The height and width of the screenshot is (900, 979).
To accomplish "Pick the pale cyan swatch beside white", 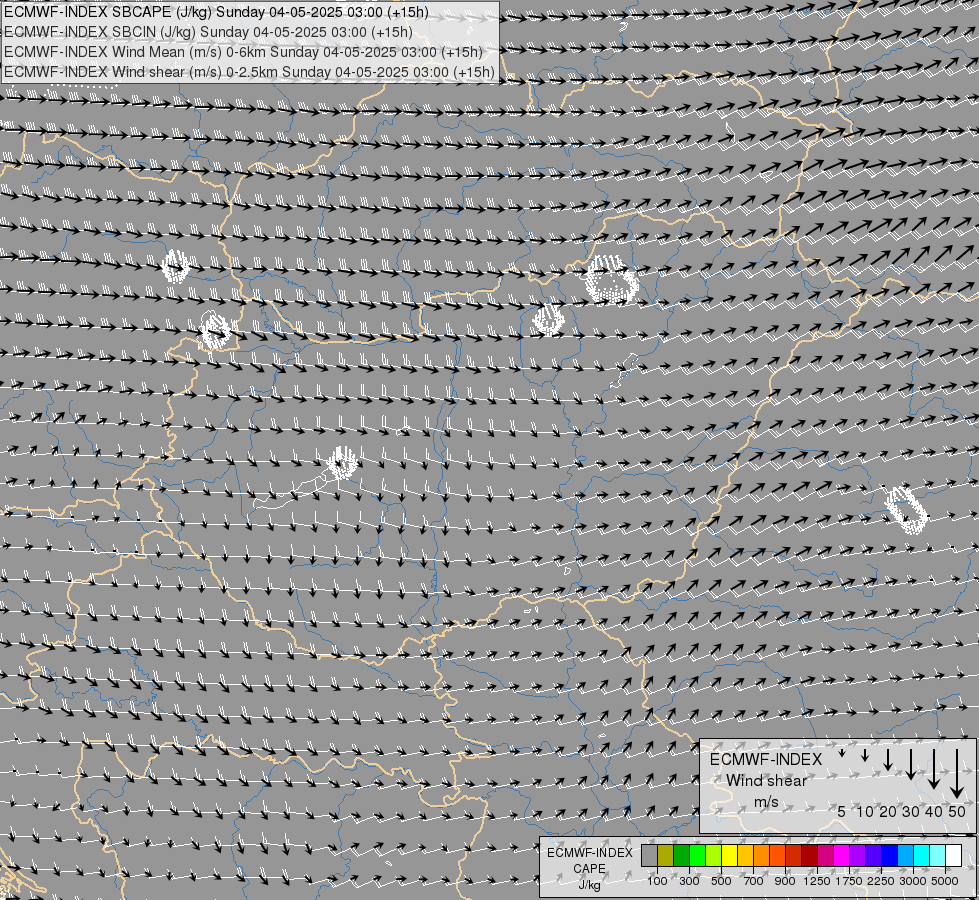I will (x=938, y=856).
